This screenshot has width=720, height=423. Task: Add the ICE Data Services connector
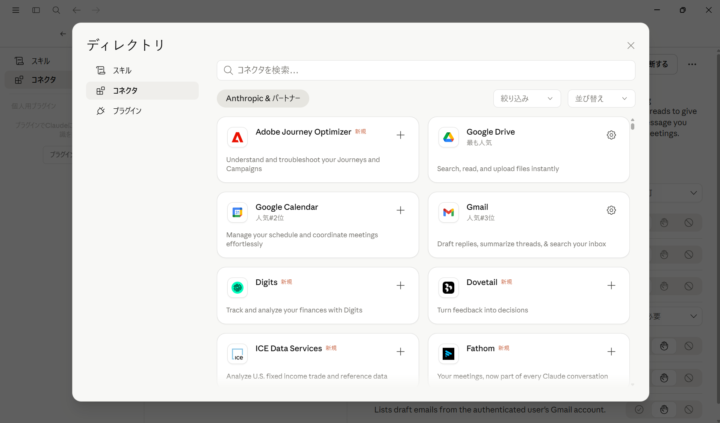tap(400, 352)
